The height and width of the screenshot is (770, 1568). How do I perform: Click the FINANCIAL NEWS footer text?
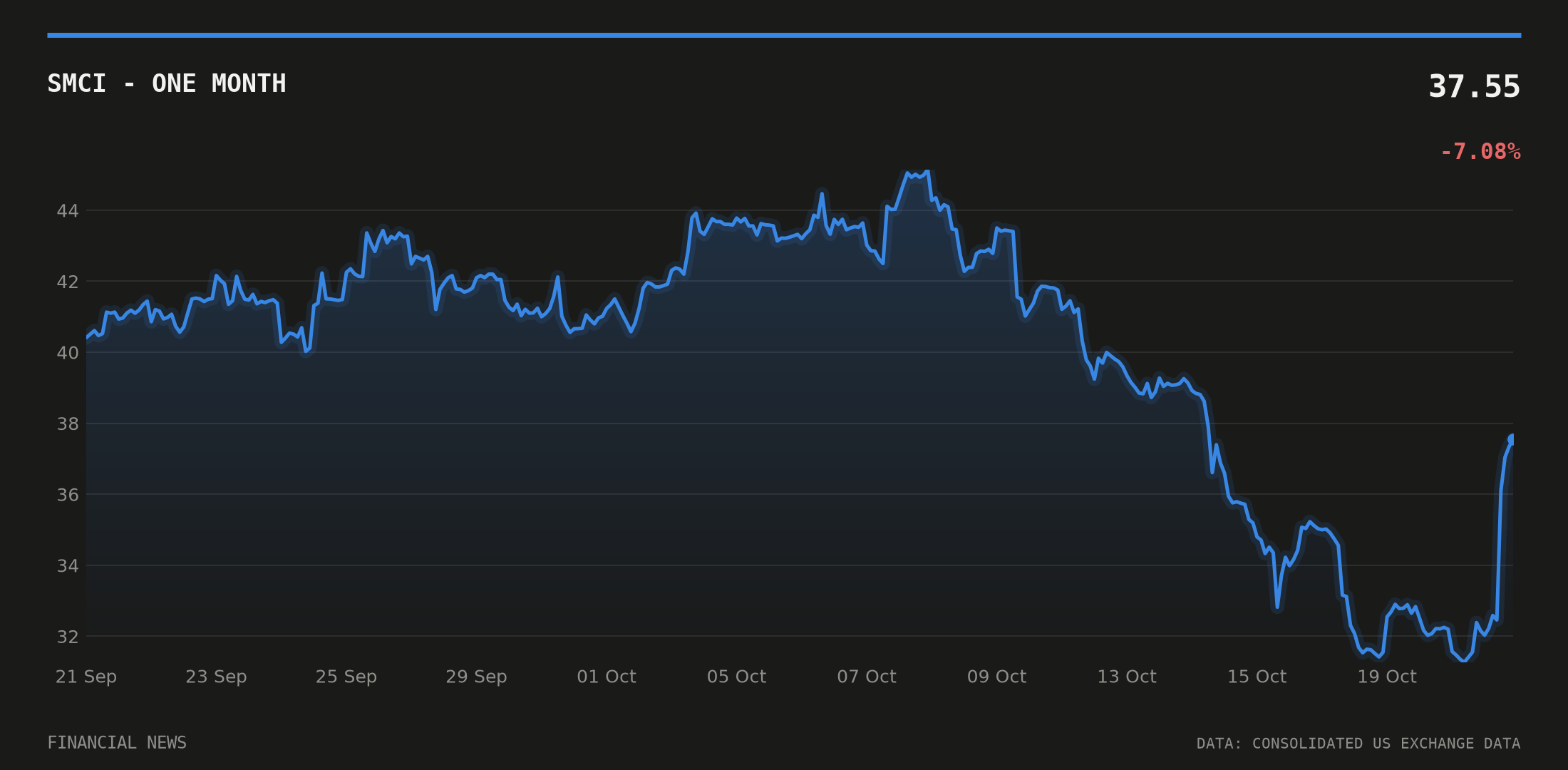(x=117, y=743)
